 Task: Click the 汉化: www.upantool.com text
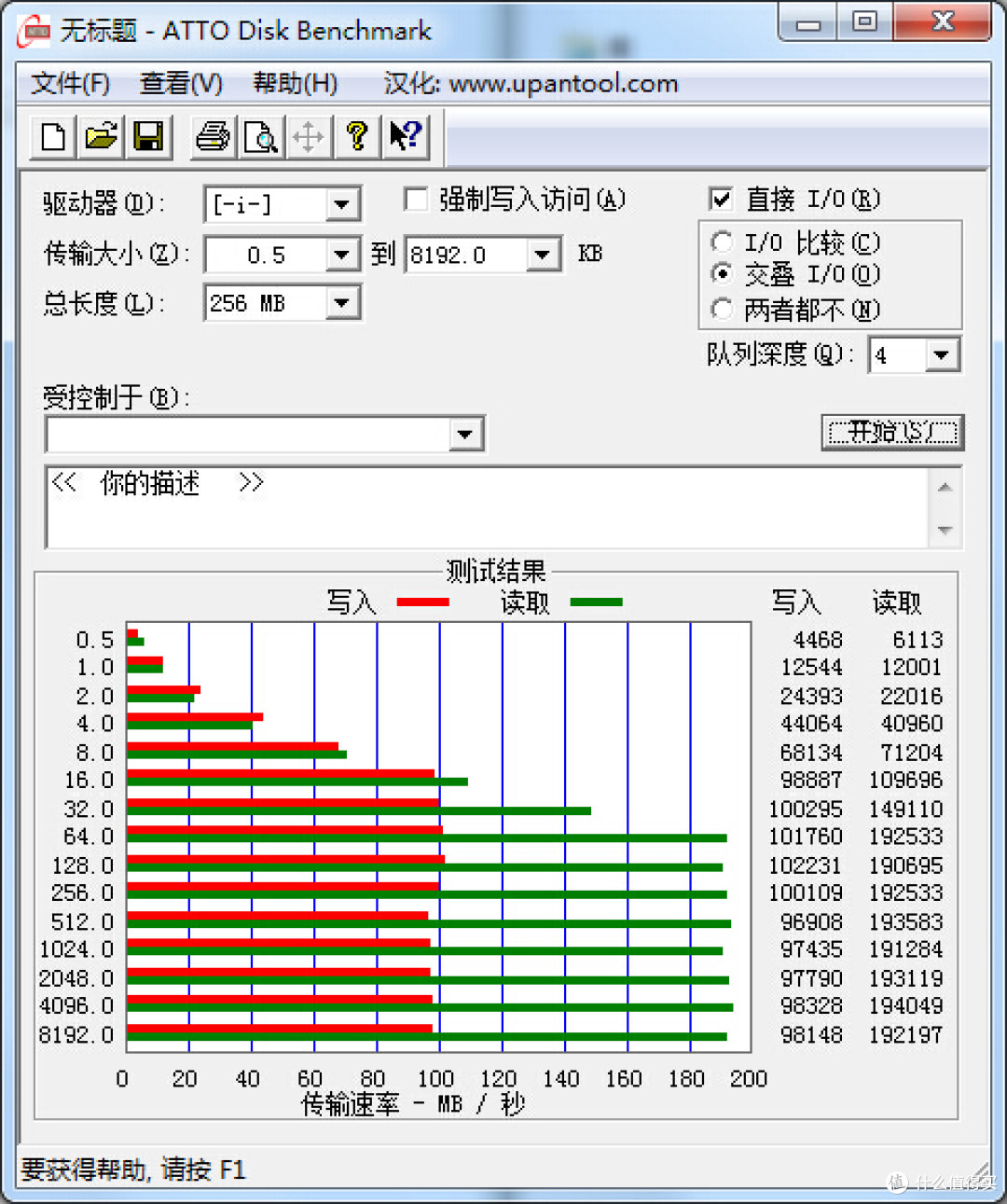tap(531, 84)
